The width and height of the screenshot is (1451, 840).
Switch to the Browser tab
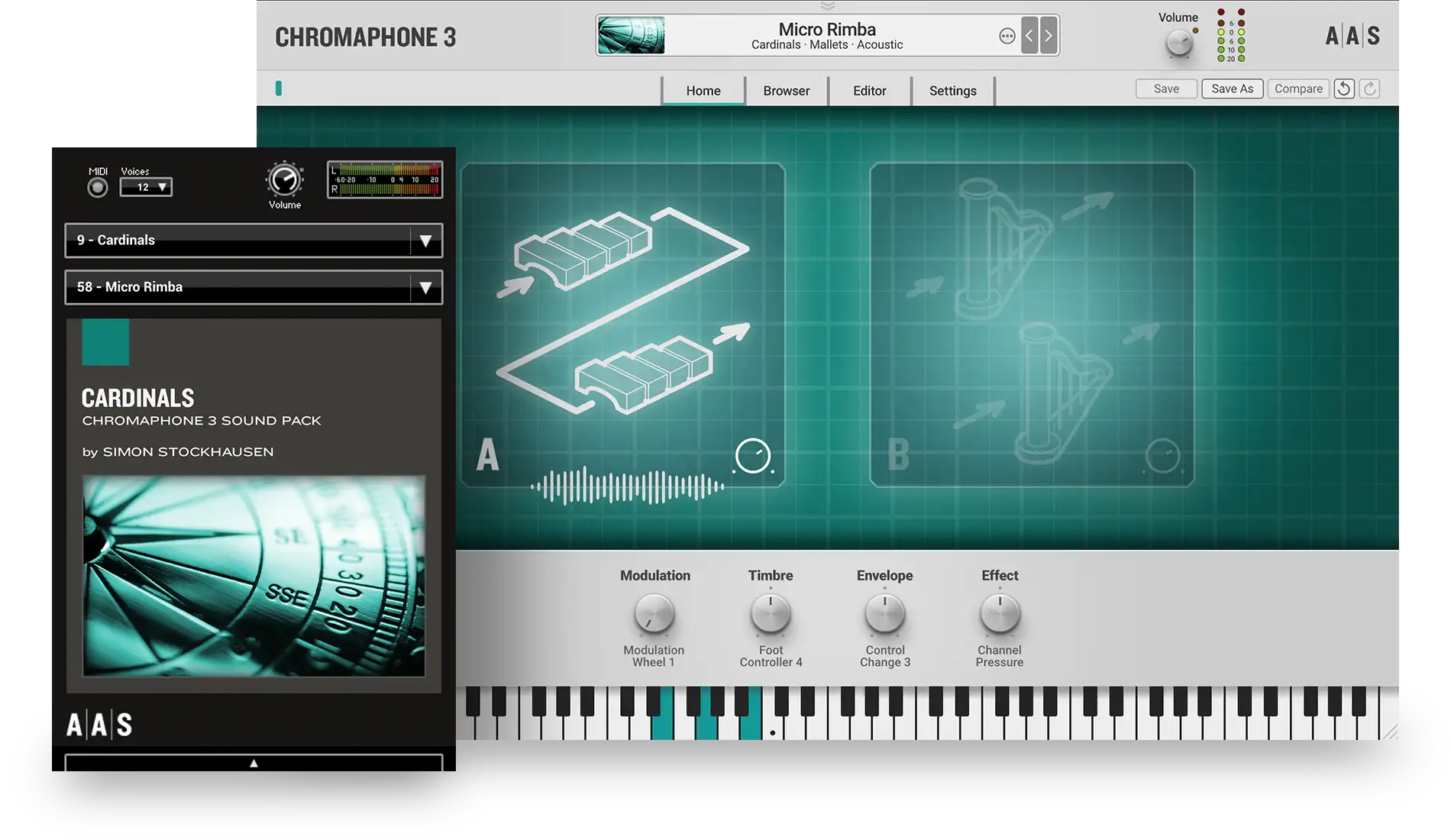coord(786,91)
